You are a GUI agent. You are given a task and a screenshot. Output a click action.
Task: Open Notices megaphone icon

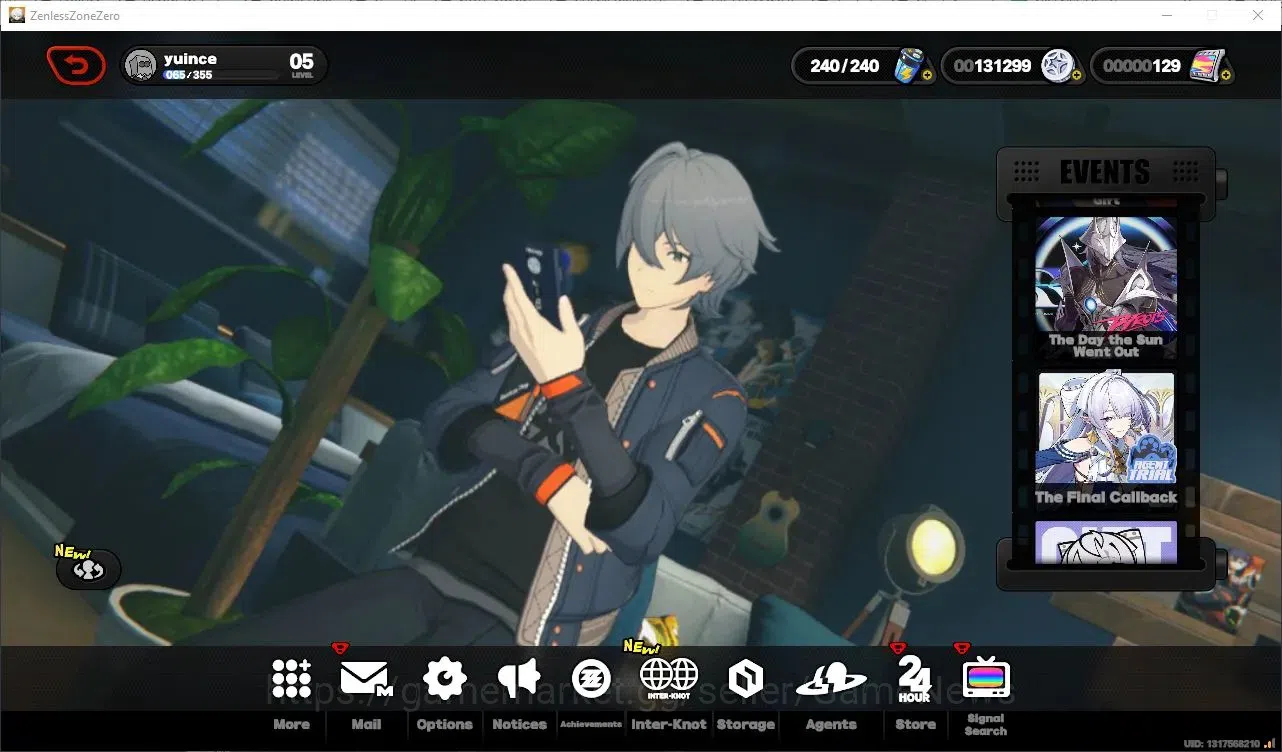point(519,678)
